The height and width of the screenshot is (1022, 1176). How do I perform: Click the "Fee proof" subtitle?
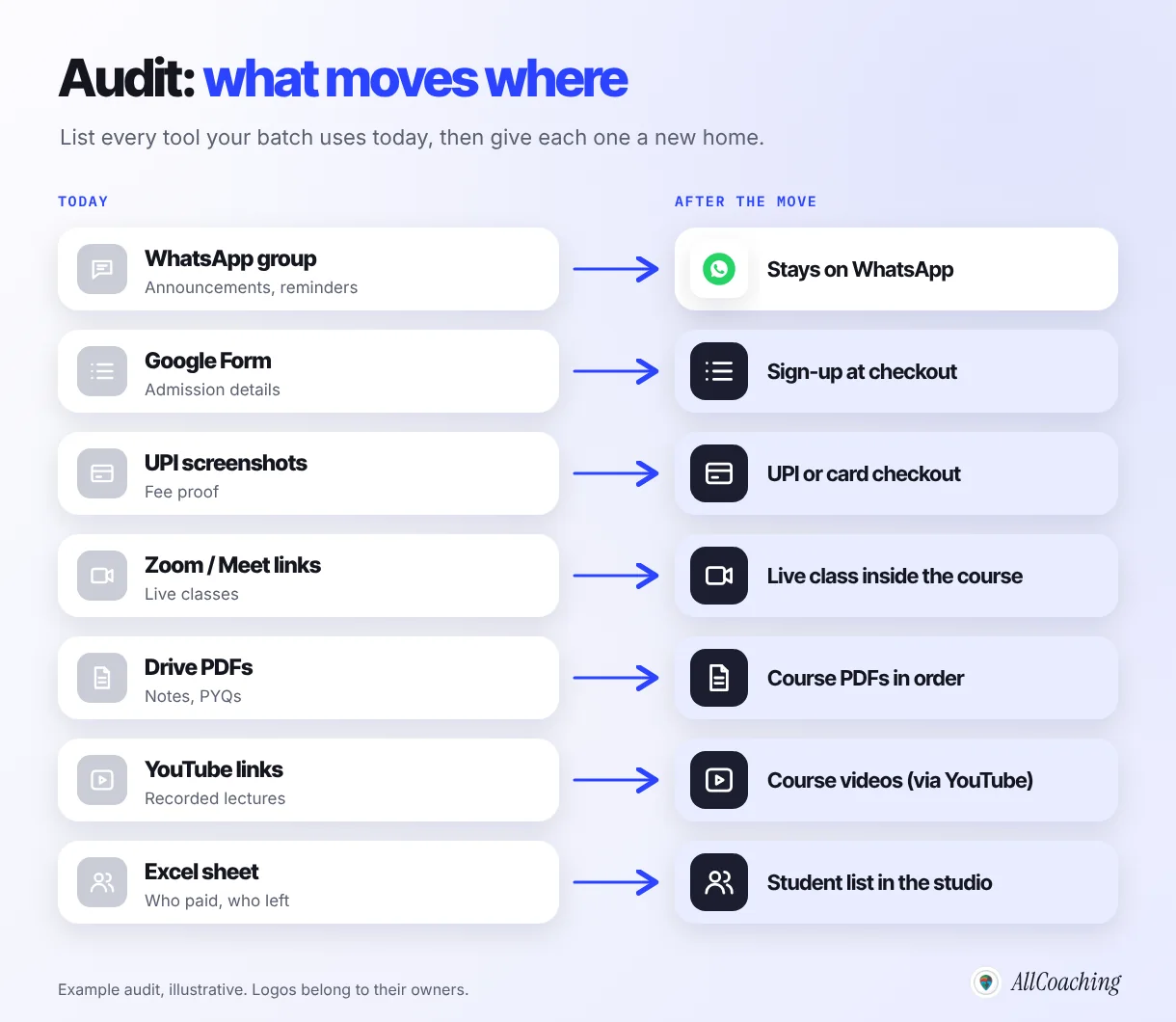[x=181, y=492]
